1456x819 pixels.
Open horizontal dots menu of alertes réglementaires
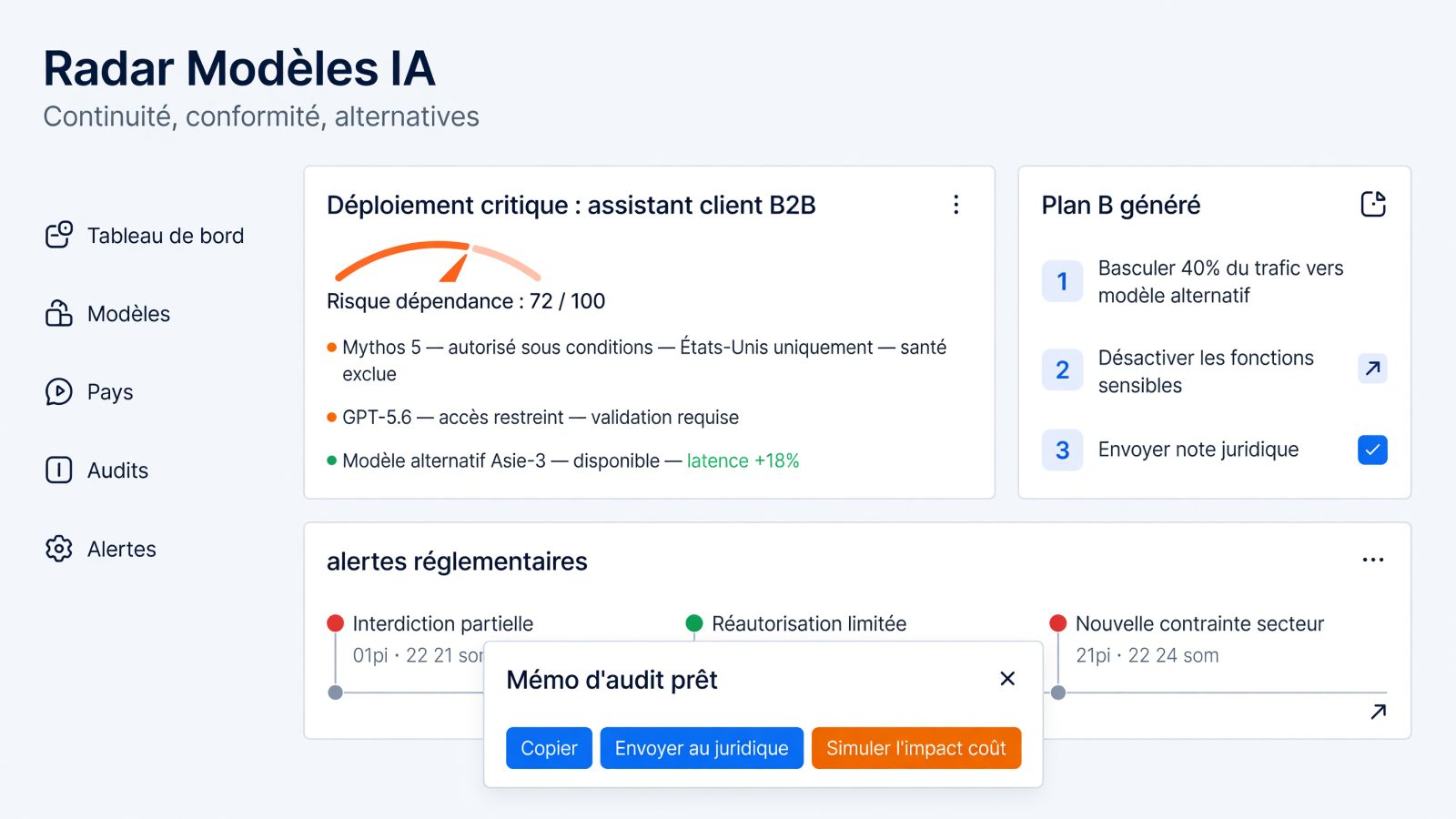coord(1372,560)
